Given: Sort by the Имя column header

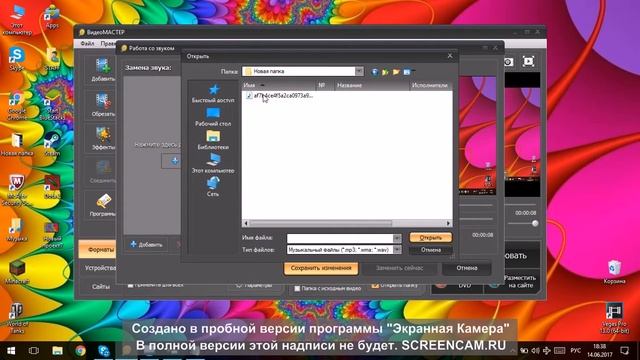Looking at the screenshot, I should pyautogui.click(x=279, y=85).
